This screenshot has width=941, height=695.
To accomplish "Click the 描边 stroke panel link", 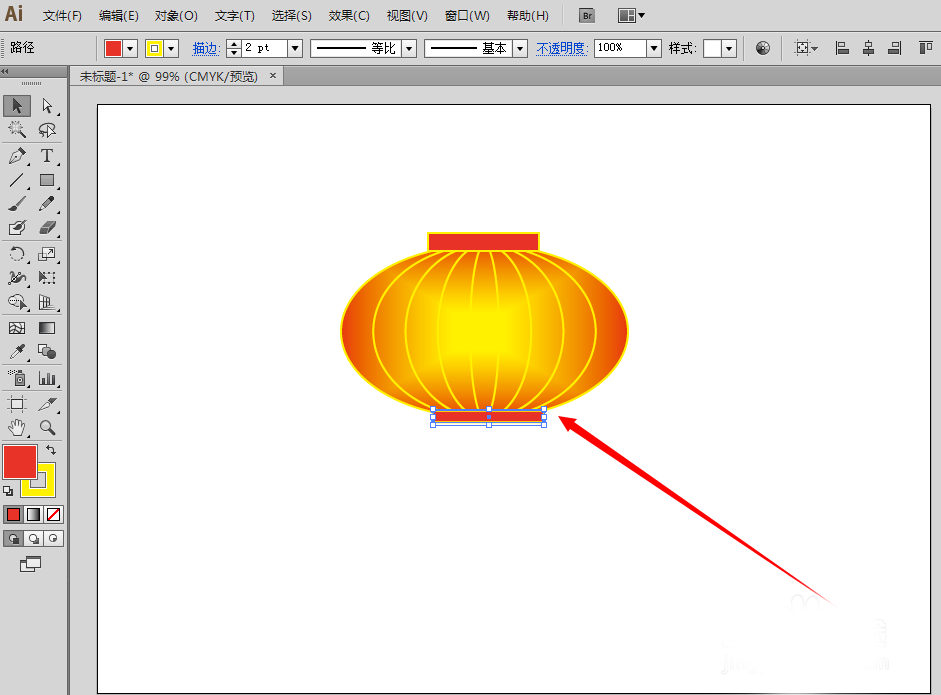I will point(206,49).
